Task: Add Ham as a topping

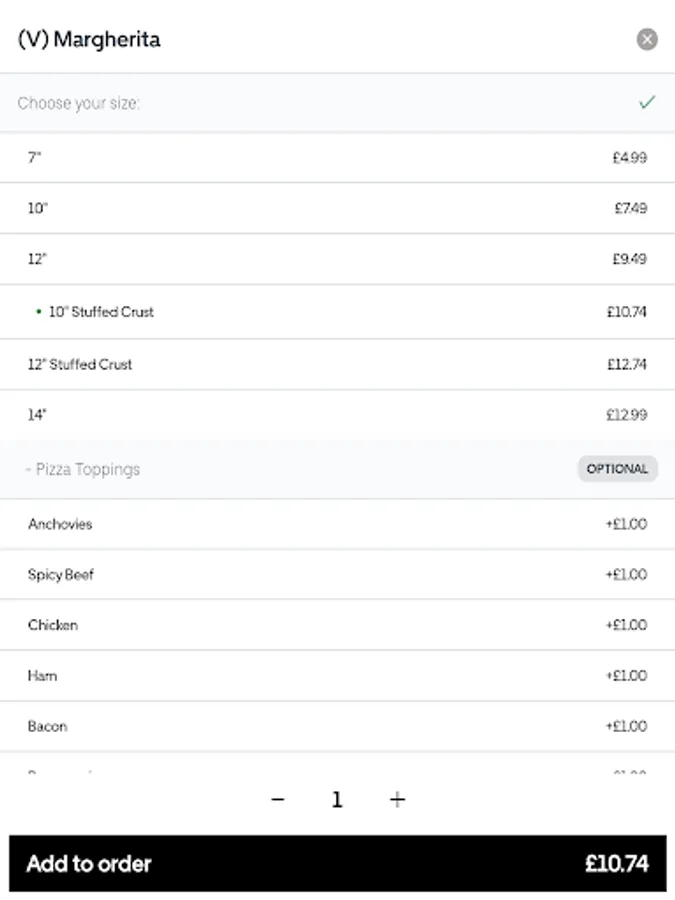Action: (x=337, y=676)
